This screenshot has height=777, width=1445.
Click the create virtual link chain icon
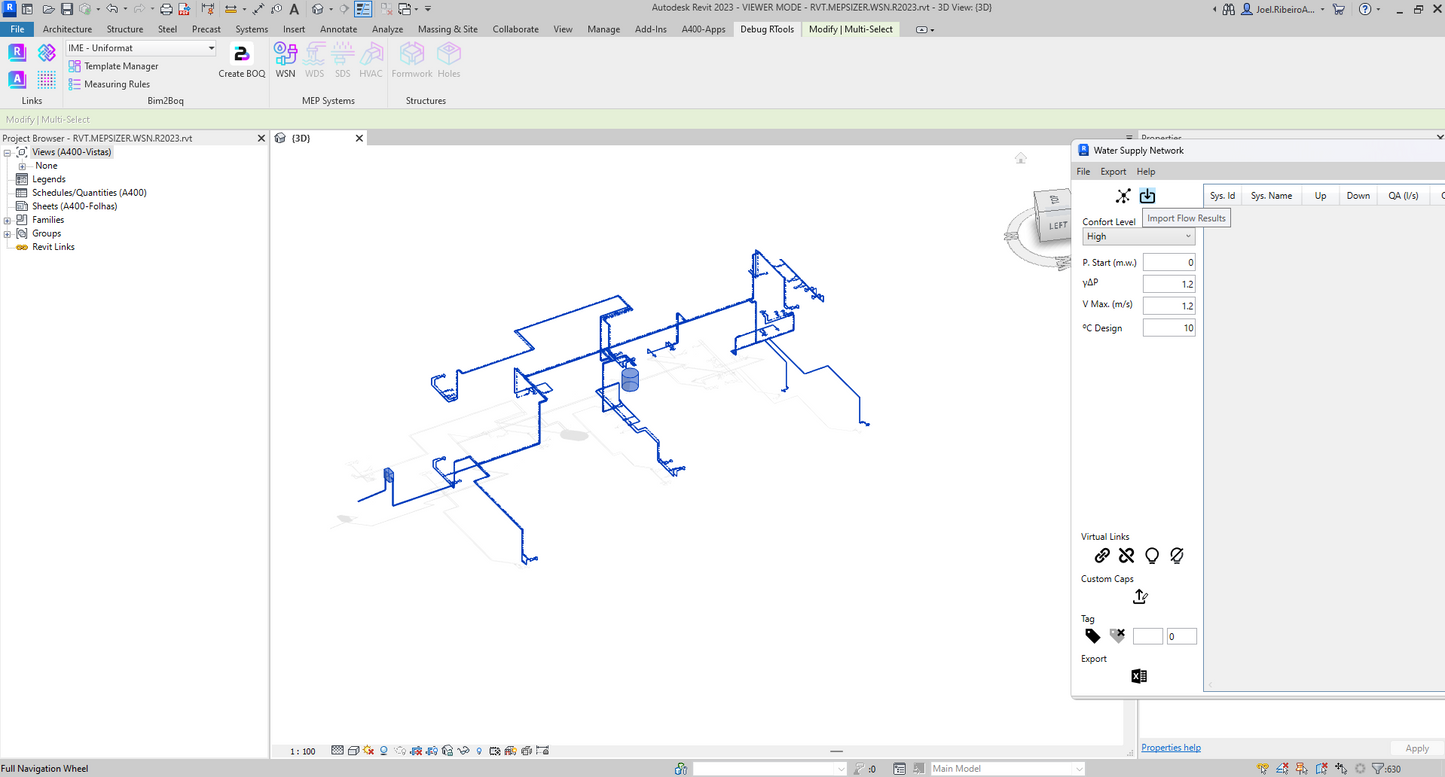click(1102, 556)
